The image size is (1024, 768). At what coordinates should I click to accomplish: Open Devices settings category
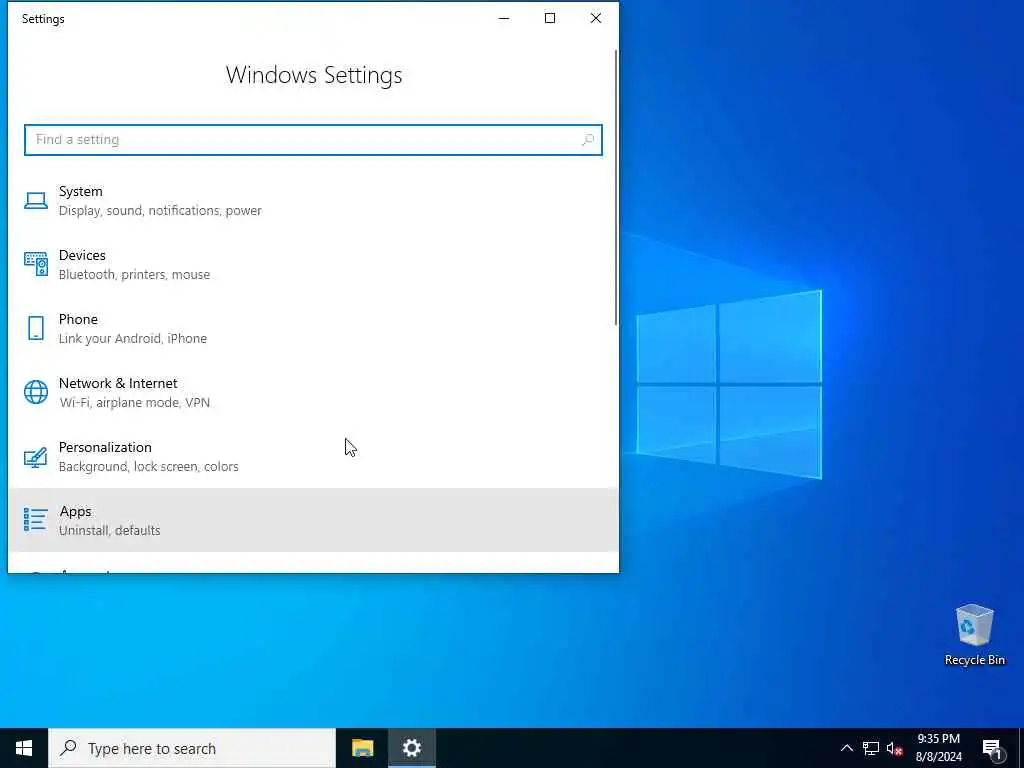coord(313,264)
